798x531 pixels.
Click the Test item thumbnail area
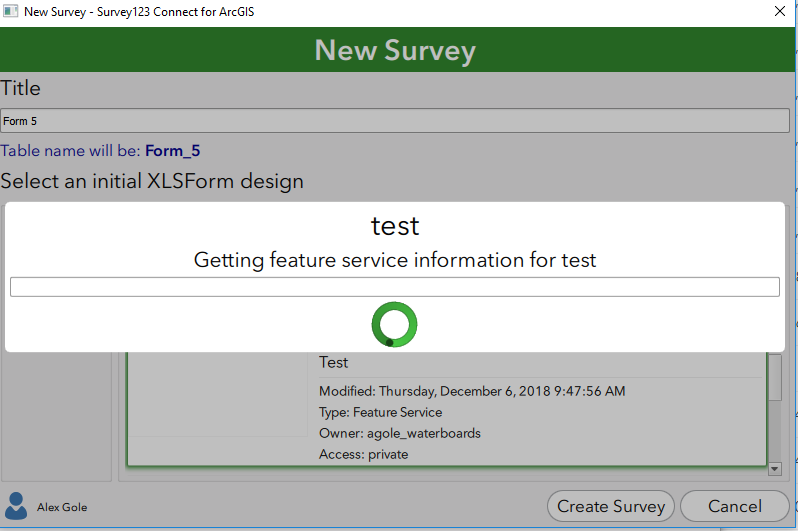(217, 395)
